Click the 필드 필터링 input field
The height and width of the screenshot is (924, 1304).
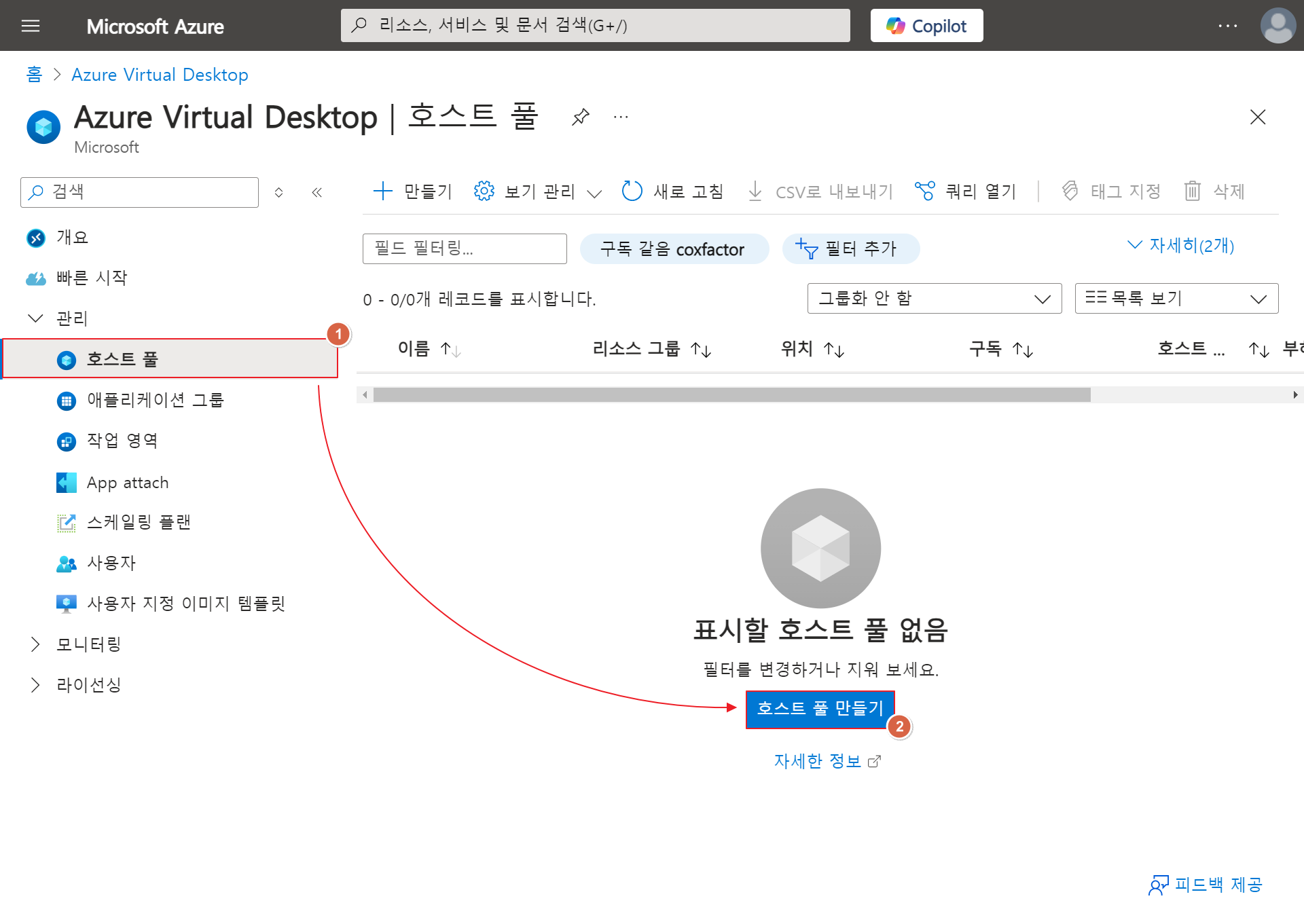point(465,248)
